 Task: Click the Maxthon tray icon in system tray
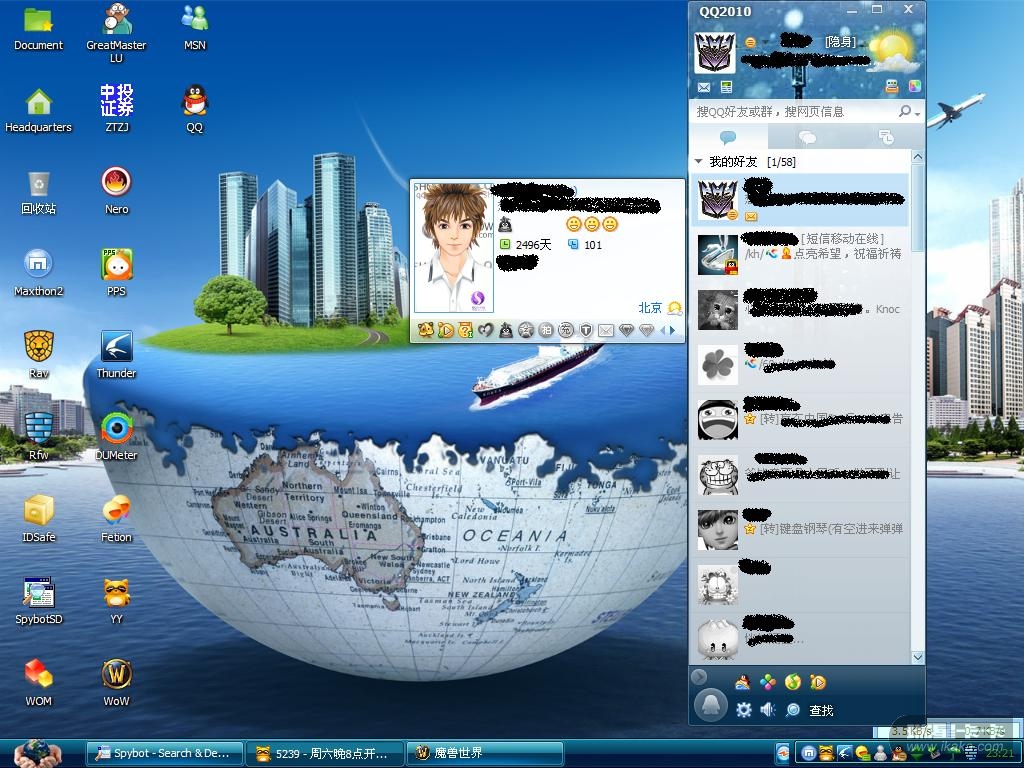click(x=808, y=754)
